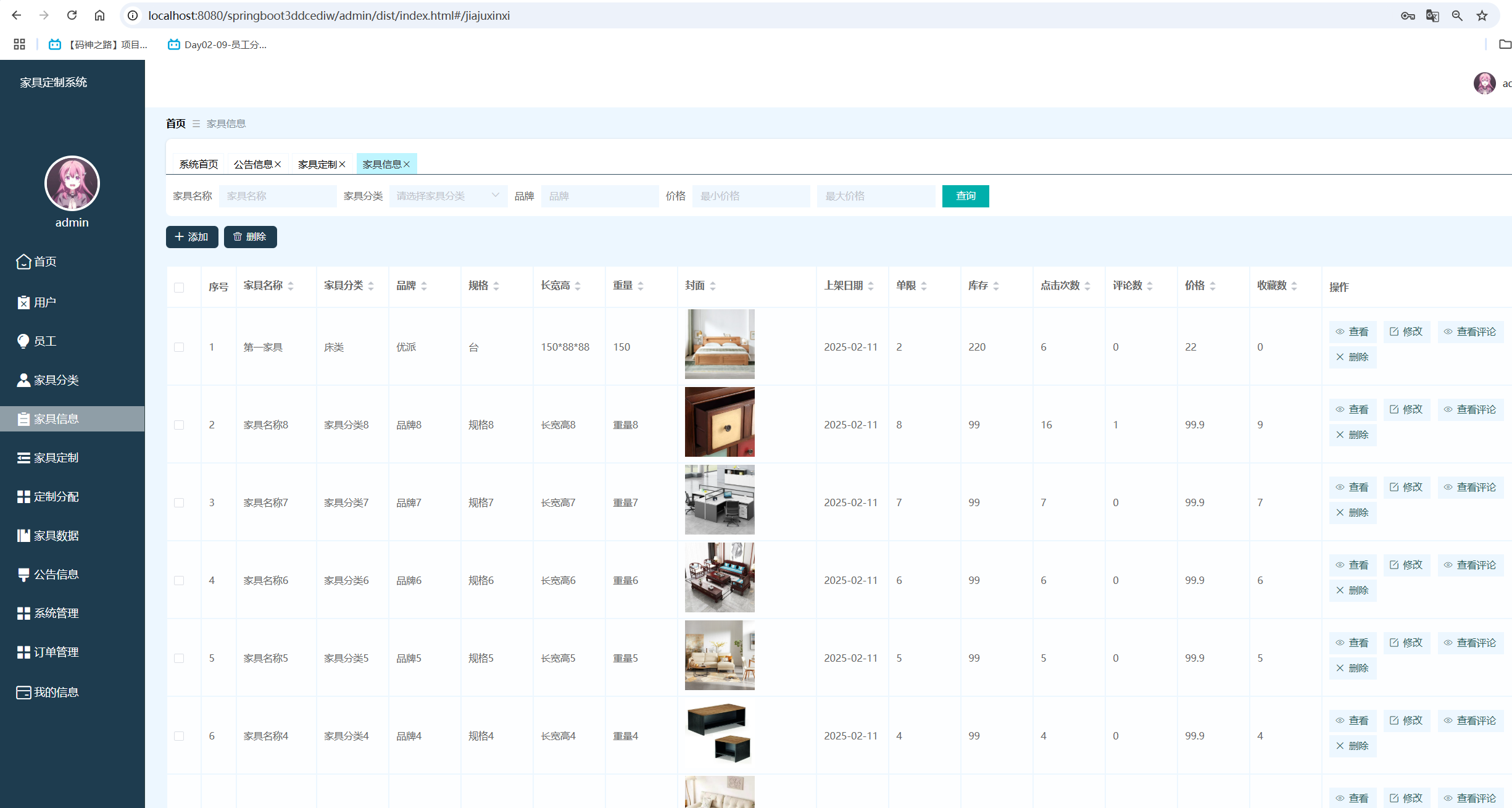Check the row for 家具名称7

(x=179, y=502)
